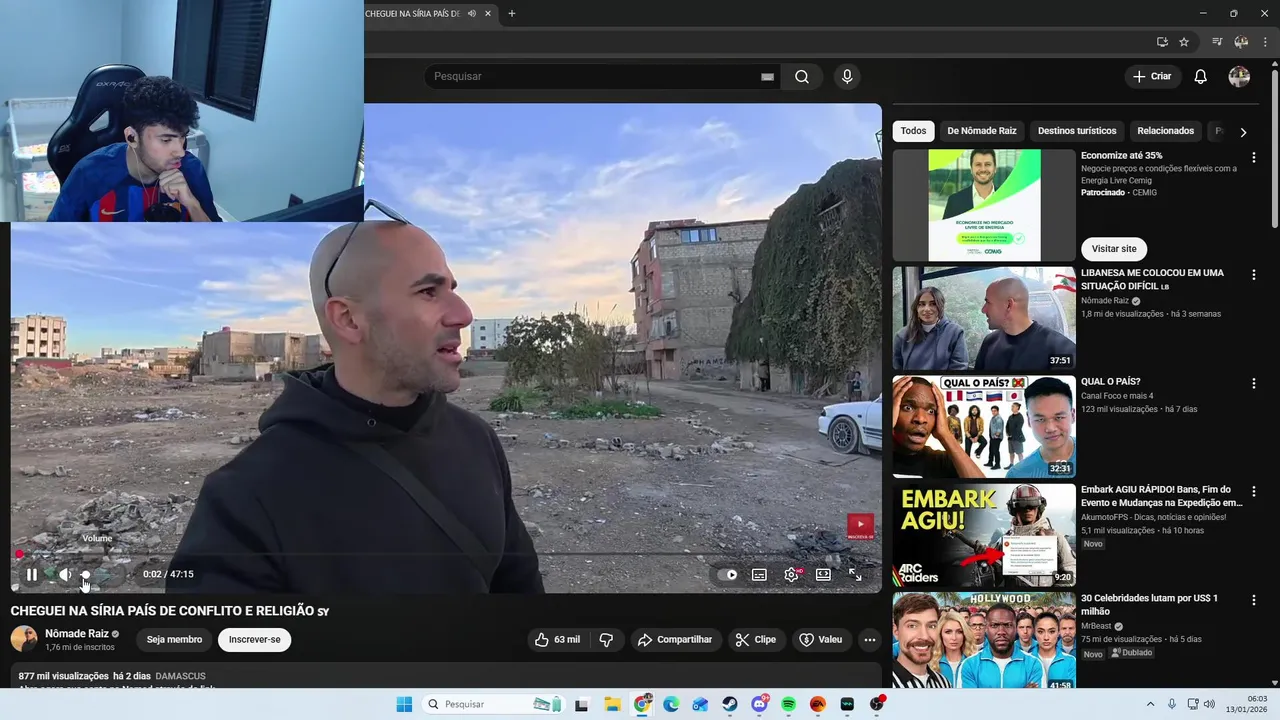
Task: Open the Nômade Raiz channel name link
Action: pos(77,634)
